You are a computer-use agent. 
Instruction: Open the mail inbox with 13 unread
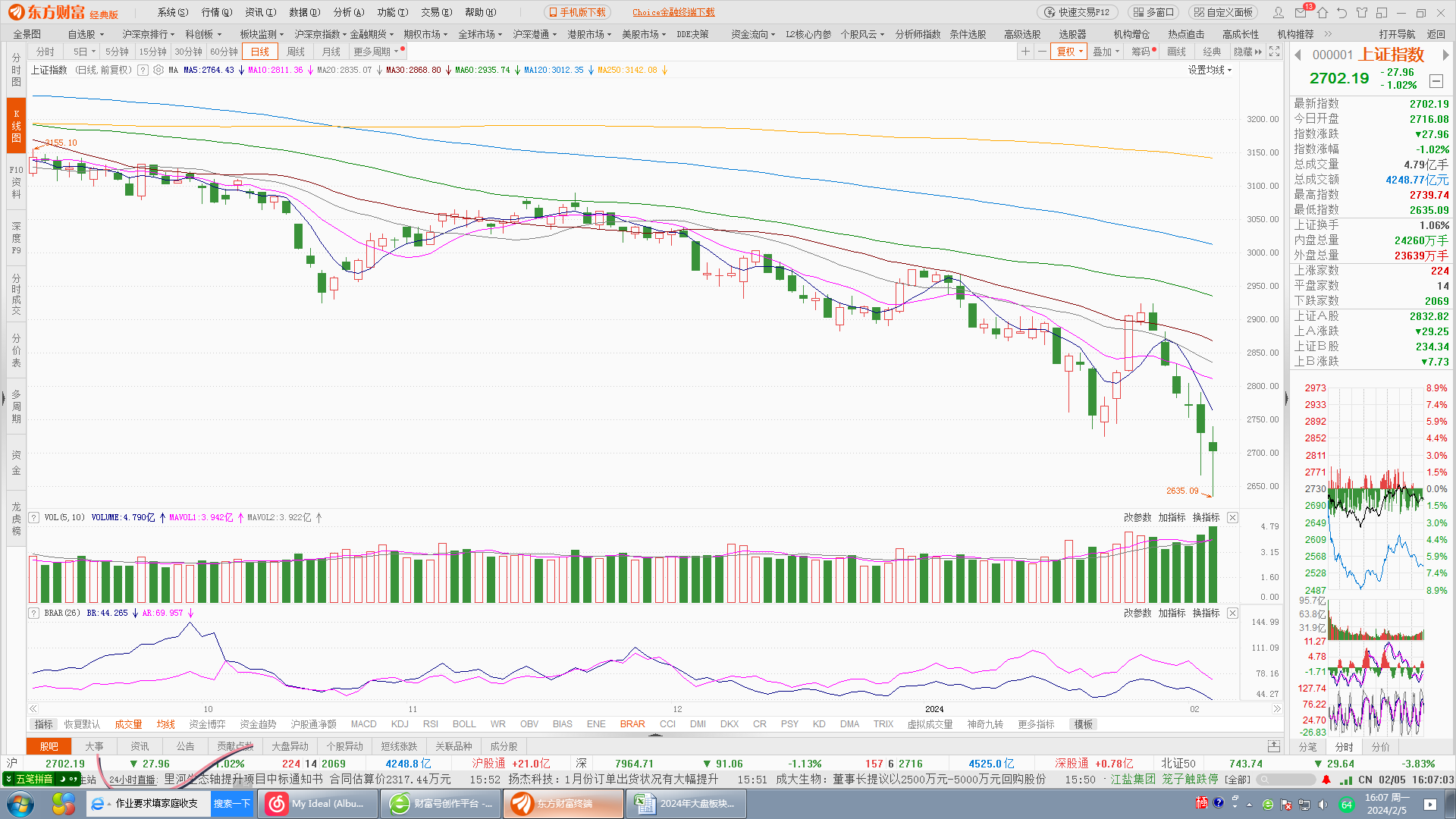tap(1301, 13)
